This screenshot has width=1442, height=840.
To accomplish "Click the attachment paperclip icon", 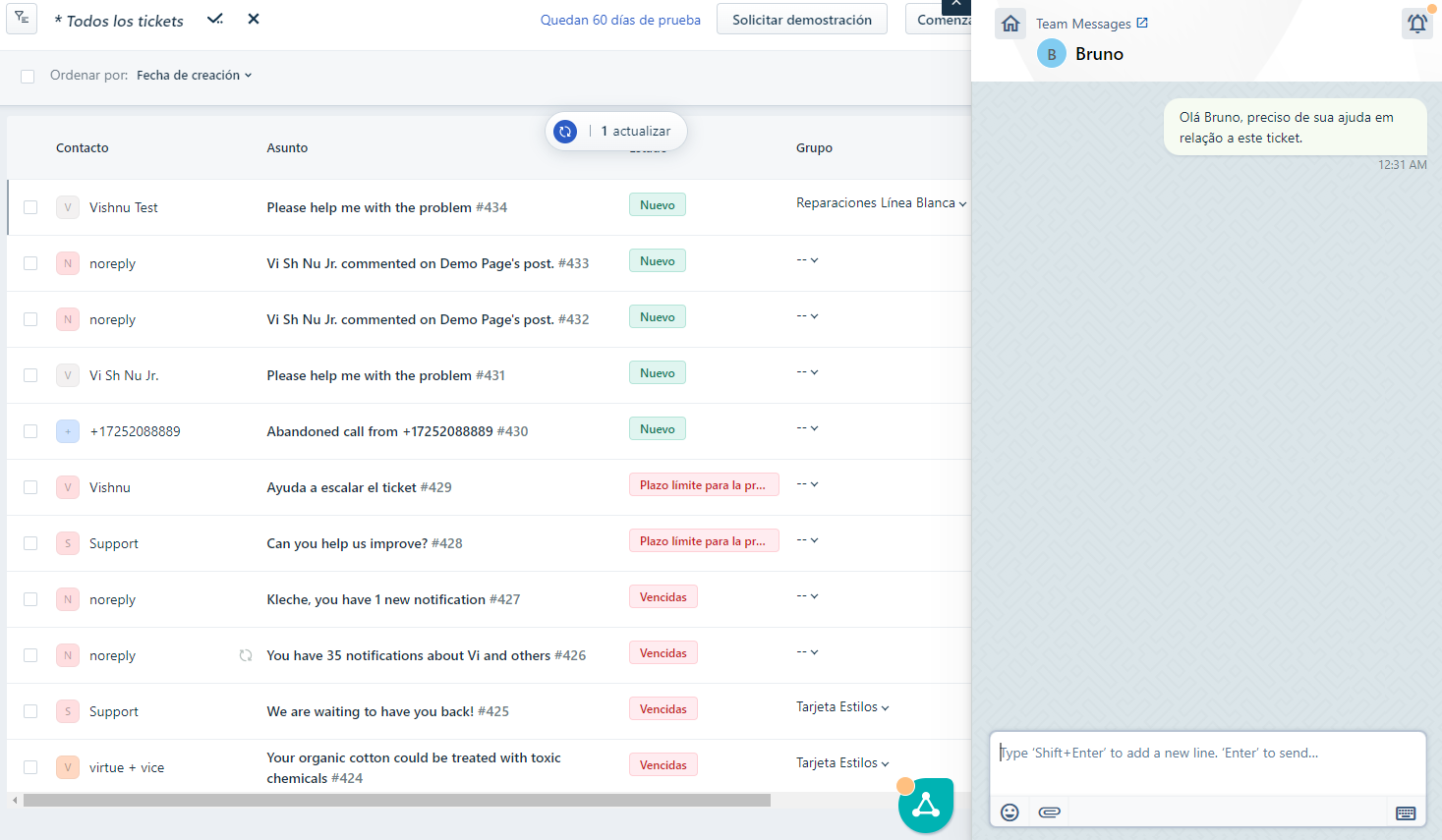I will coord(1049,812).
